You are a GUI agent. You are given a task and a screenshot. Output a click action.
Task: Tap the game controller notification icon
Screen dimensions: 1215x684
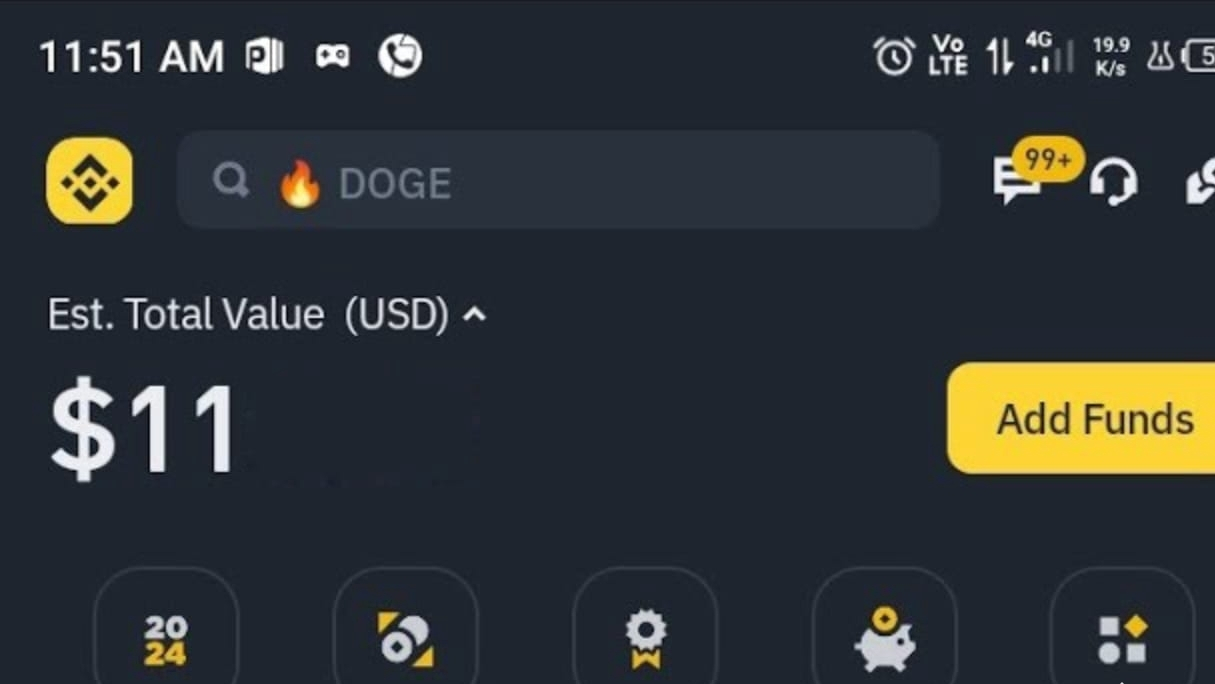tap(333, 56)
